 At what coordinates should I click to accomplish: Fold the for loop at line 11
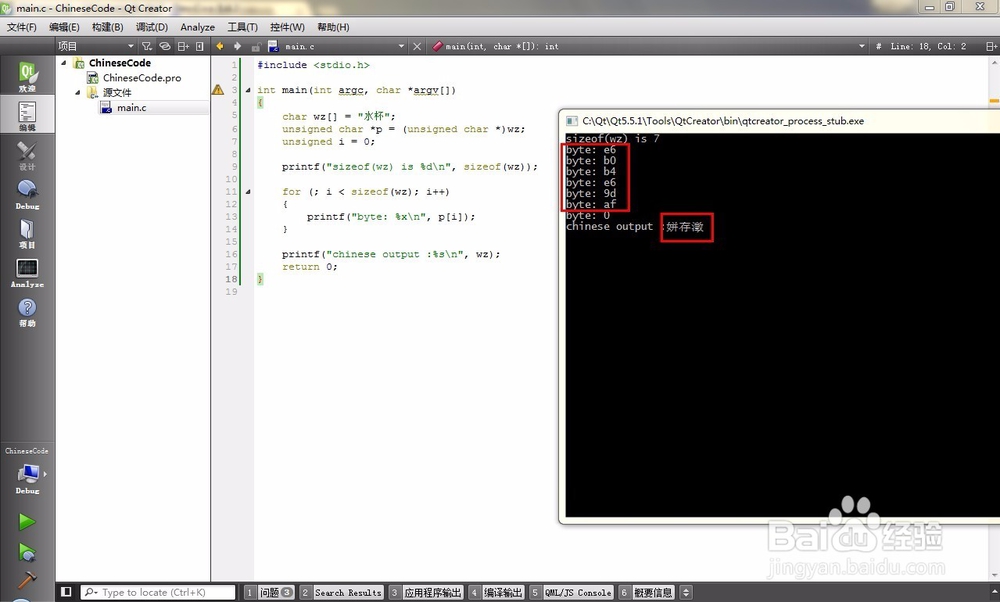(x=248, y=191)
